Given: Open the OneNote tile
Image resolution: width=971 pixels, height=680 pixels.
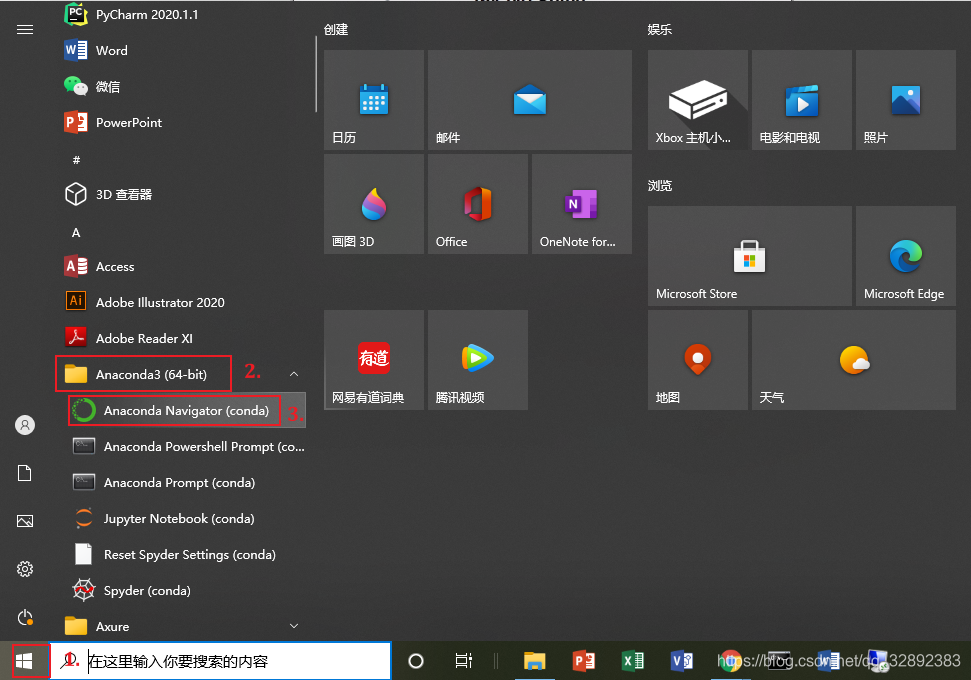Looking at the screenshot, I should pos(582,204).
